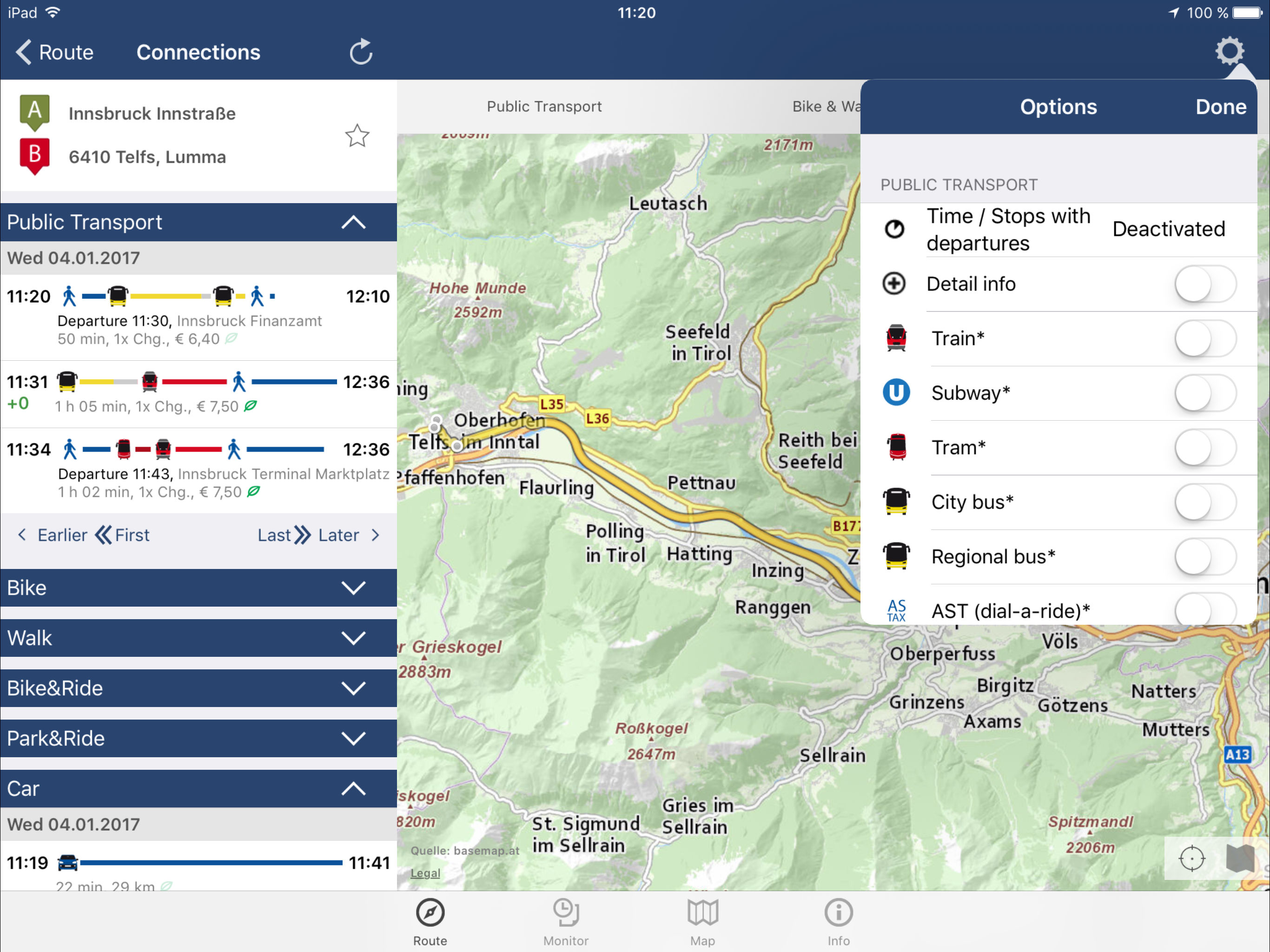
Task: Open the 11:20 to 12:10 connection
Action: tap(198, 317)
